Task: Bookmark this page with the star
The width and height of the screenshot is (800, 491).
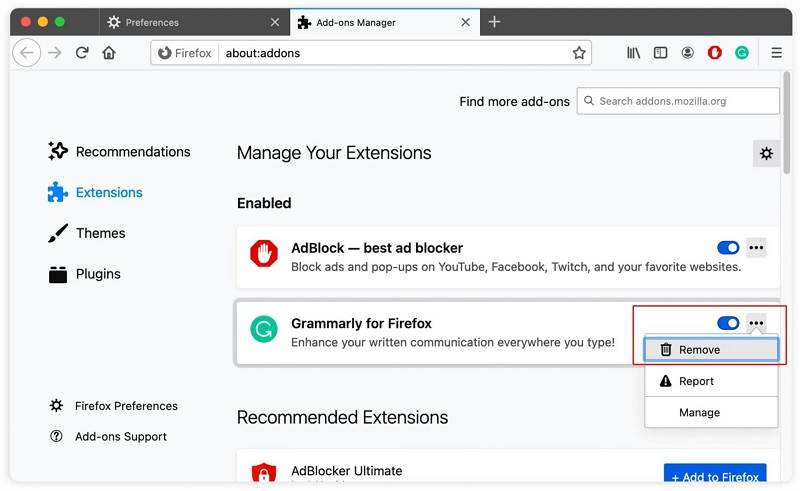Action: pos(579,53)
